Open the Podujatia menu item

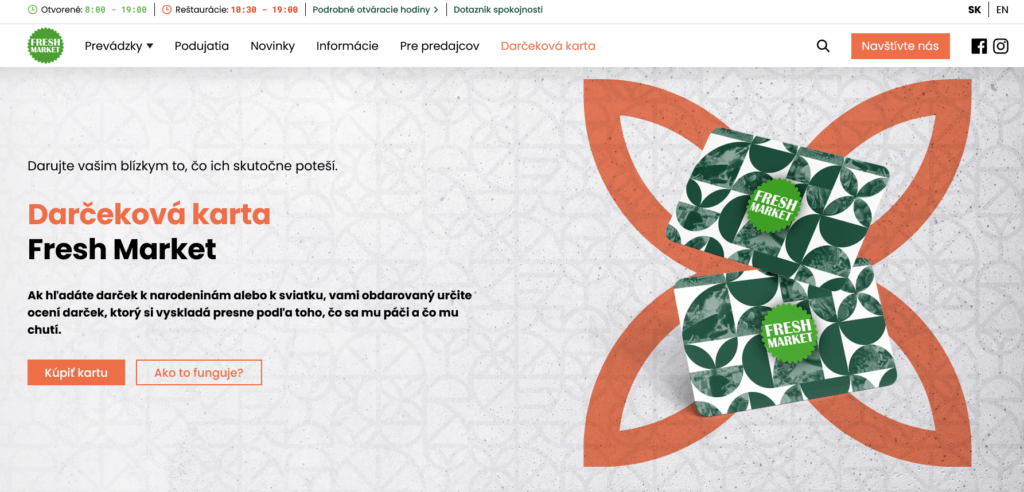202,46
